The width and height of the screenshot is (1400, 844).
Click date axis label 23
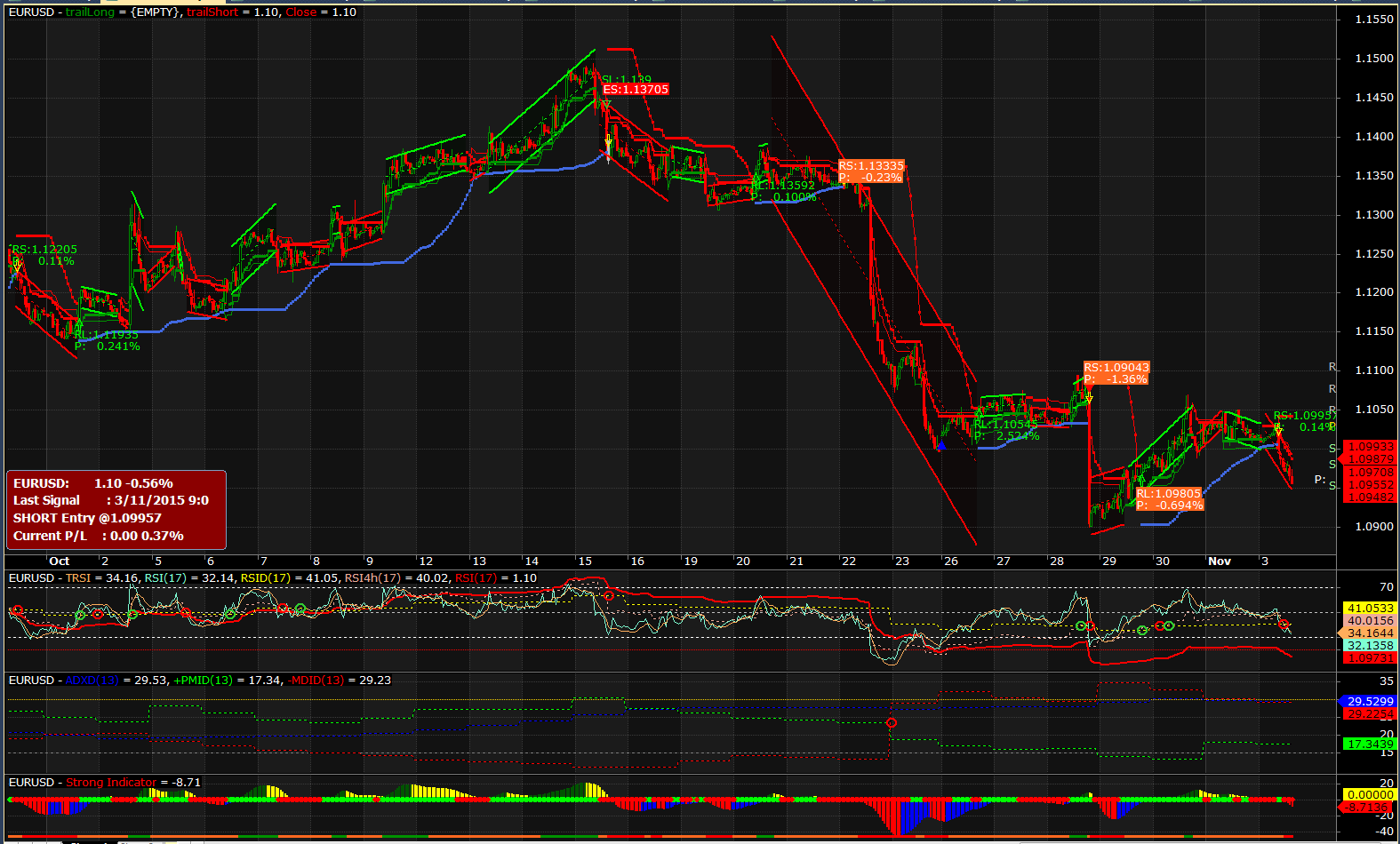pos(902,561)
